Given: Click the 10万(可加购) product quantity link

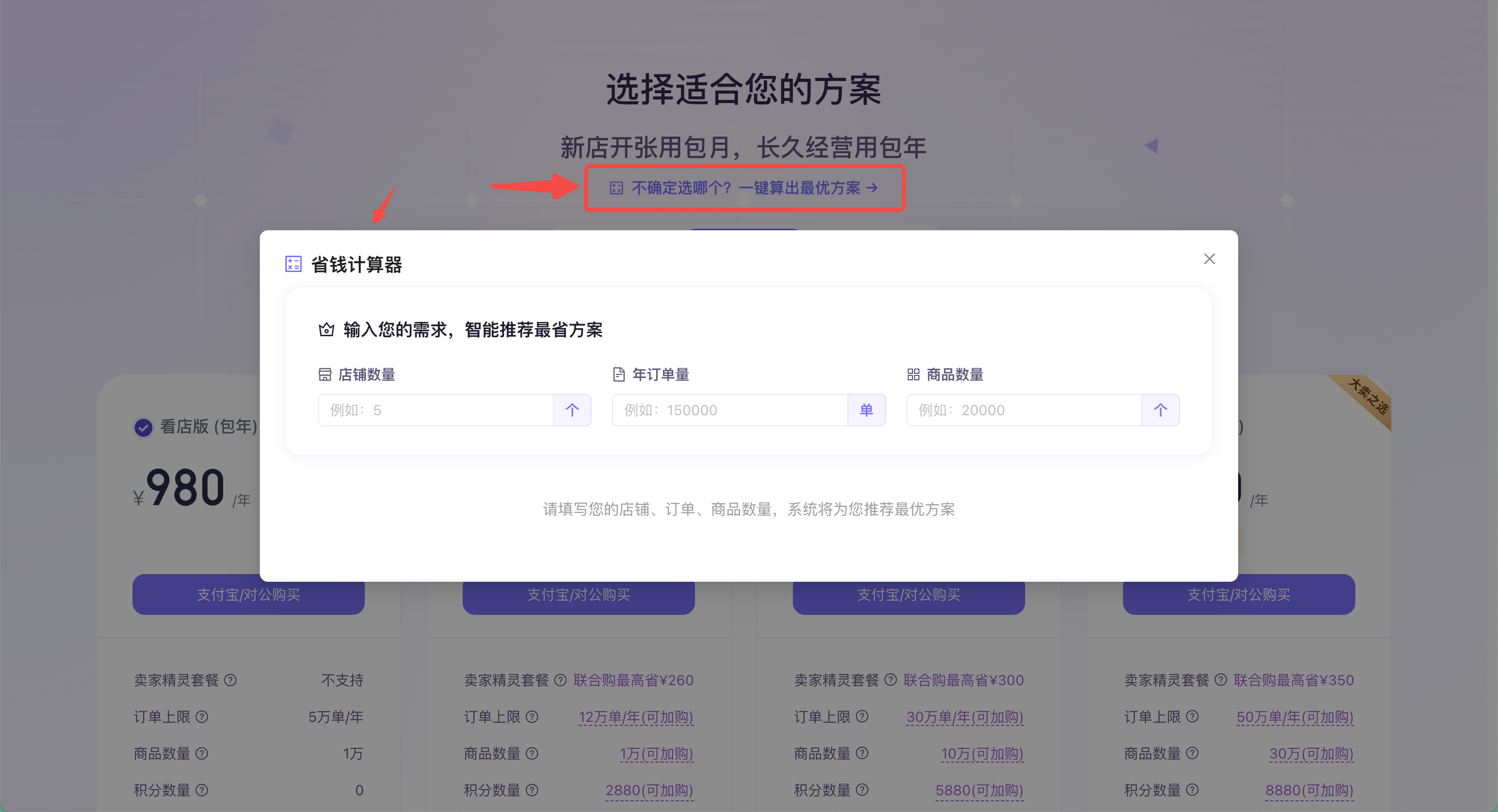Looking at the screenshot, I should [x=982, y=754].
